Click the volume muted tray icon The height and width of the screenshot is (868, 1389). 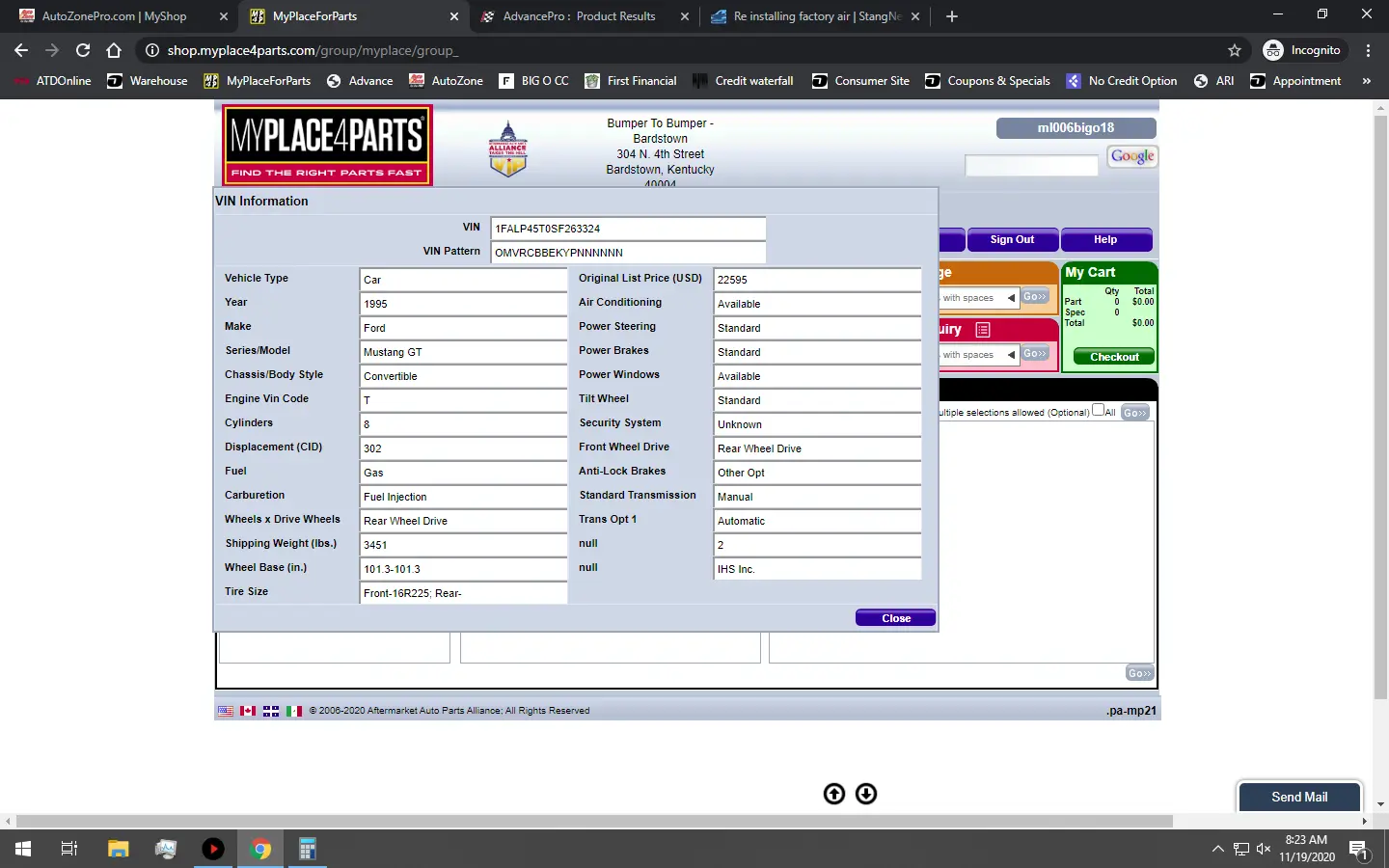(1264, 849)
